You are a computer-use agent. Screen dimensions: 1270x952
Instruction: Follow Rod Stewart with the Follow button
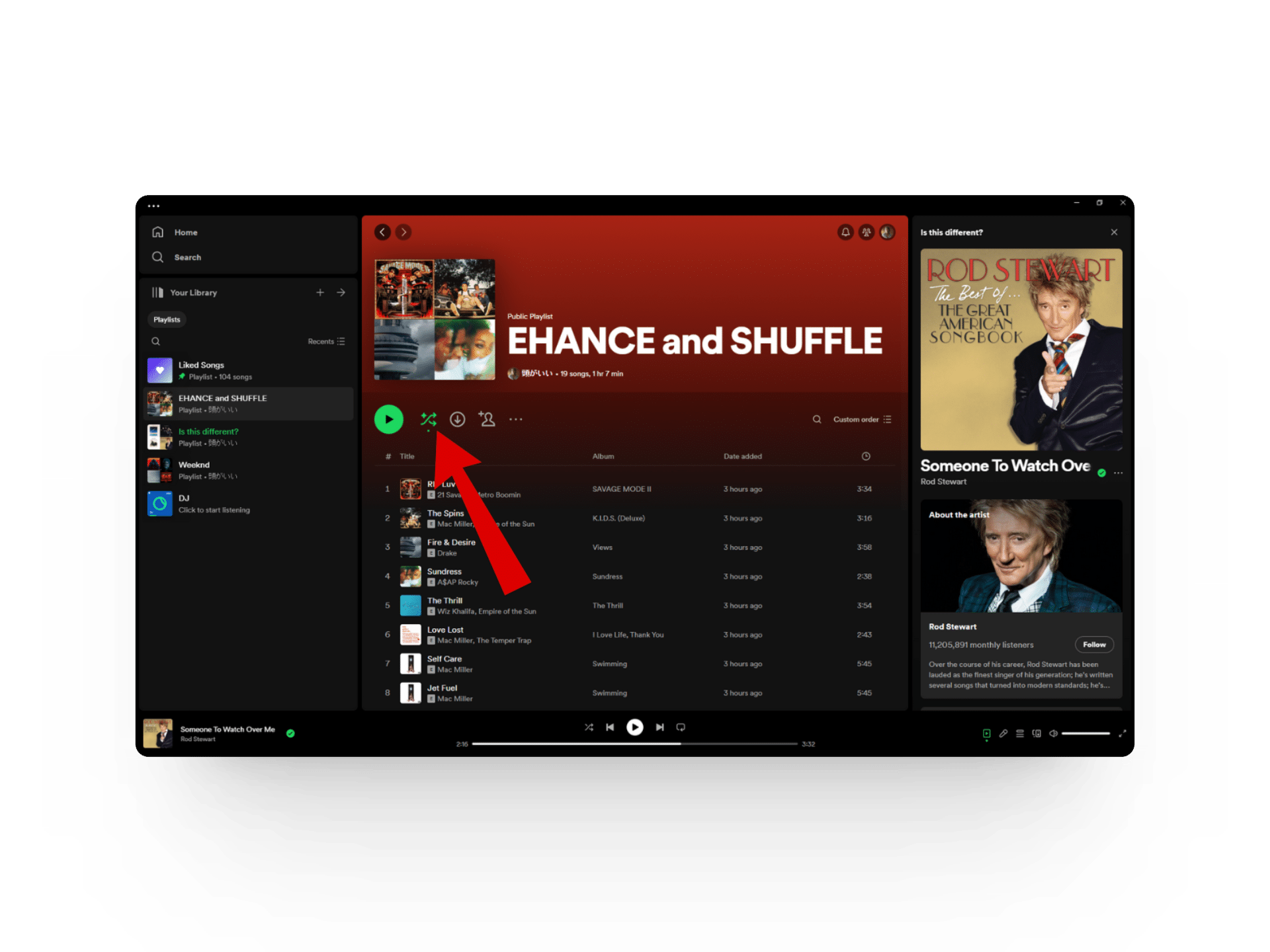coord(1093,645)
